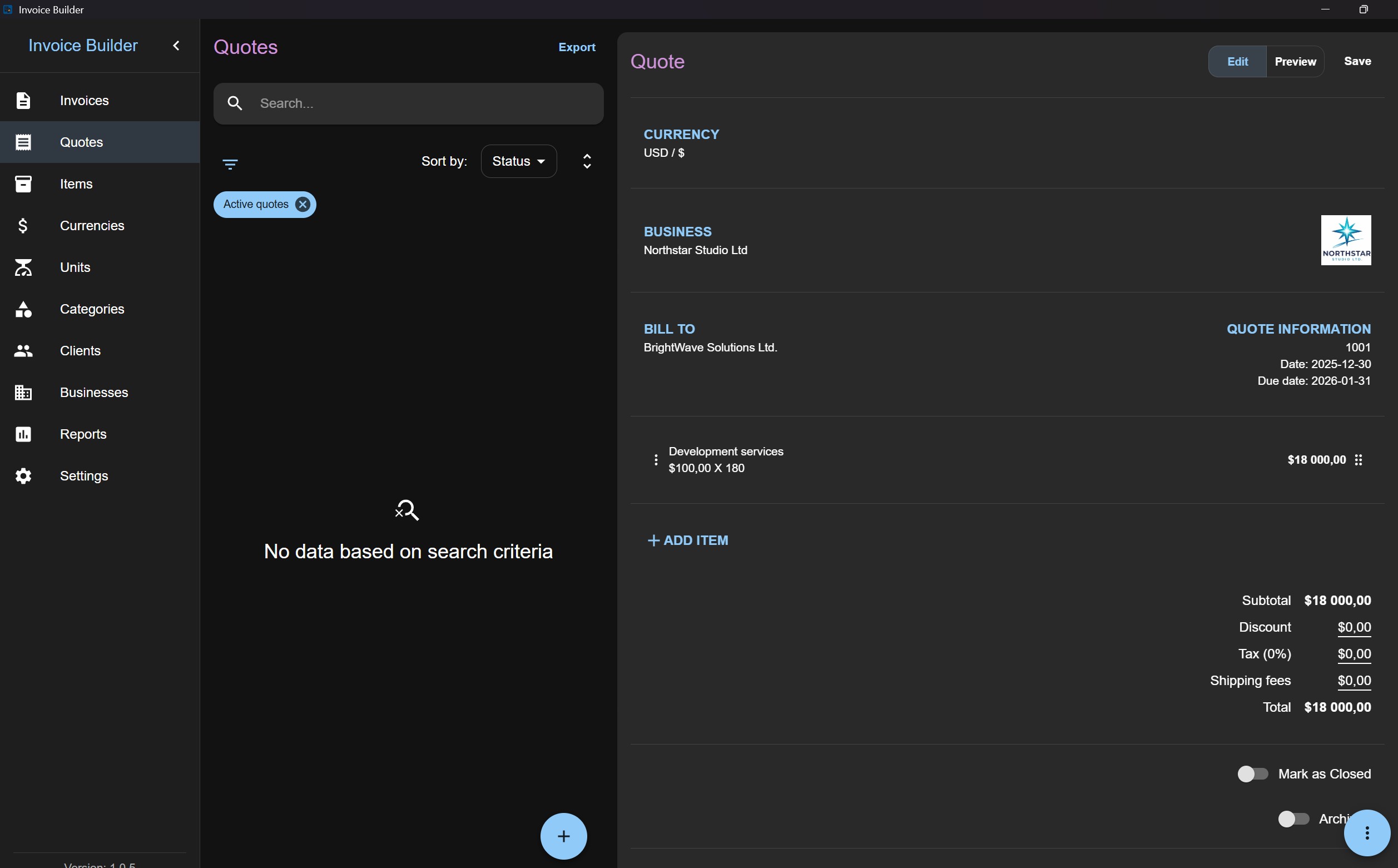Focus the Search quotes field

pyautogui.click(x=409, y=103)
